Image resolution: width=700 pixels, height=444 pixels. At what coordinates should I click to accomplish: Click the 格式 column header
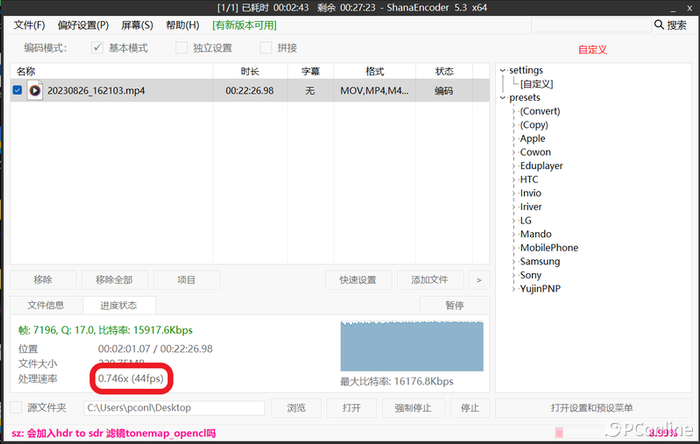[x=375, y=71]
